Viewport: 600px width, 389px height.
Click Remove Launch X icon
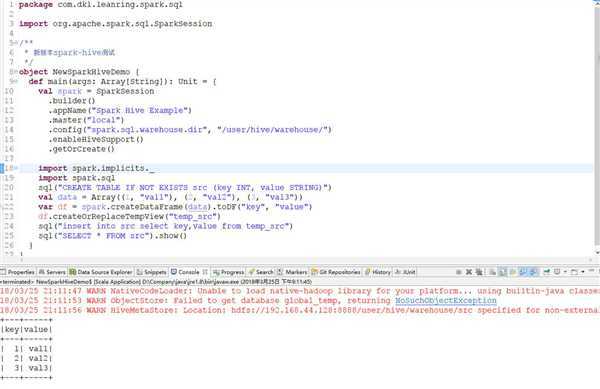pyautogui.click(x=469, y=272)
